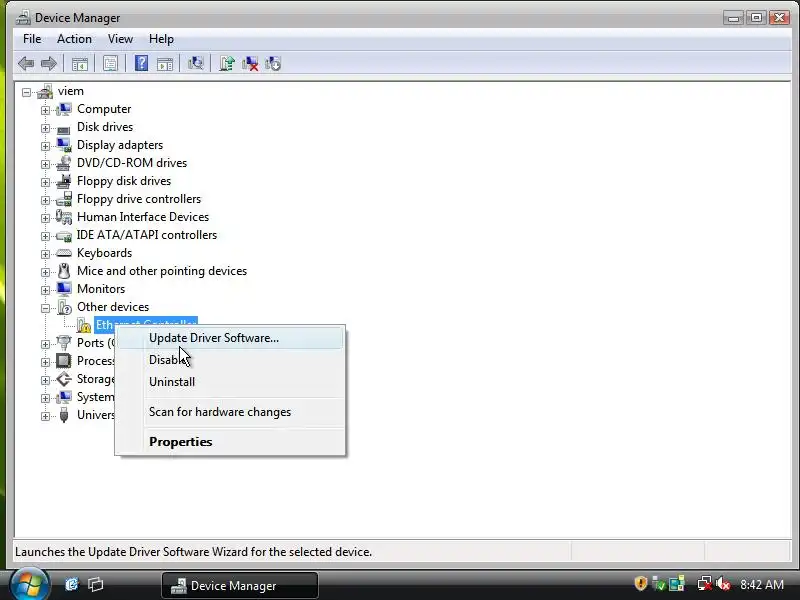Open the File menu

click(32, 39)
